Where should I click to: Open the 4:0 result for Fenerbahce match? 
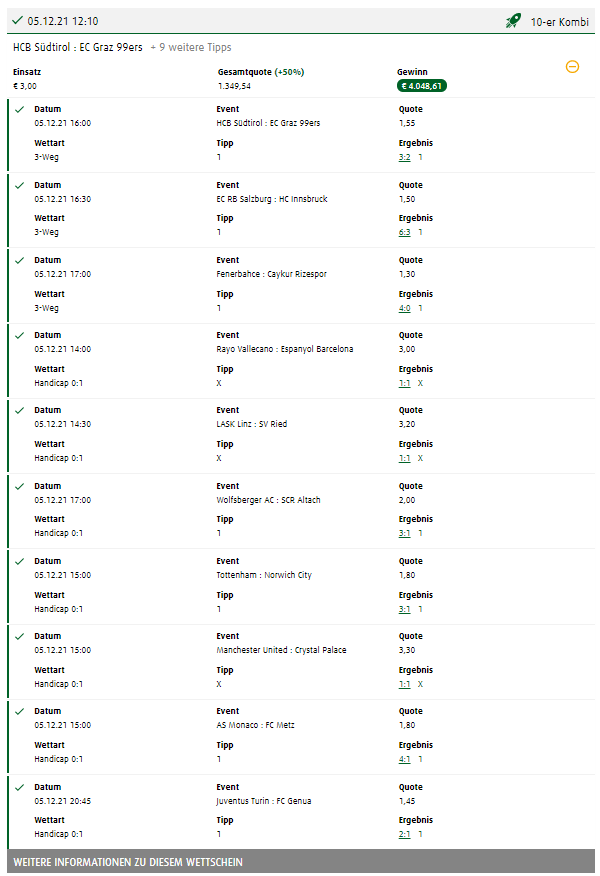[404, 308]
